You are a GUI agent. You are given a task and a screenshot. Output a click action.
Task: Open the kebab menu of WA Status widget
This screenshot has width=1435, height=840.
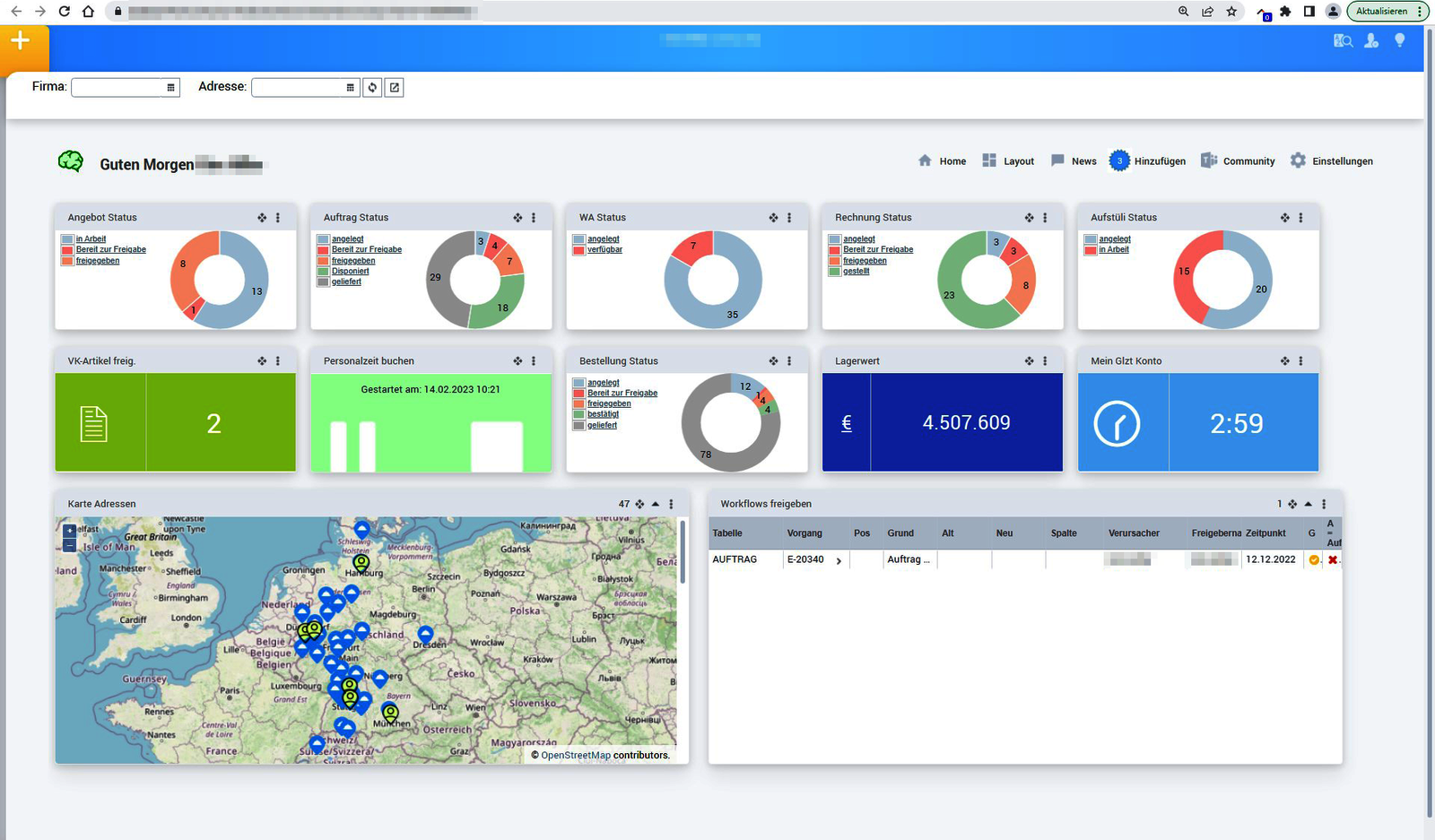(x=790, y=217)
